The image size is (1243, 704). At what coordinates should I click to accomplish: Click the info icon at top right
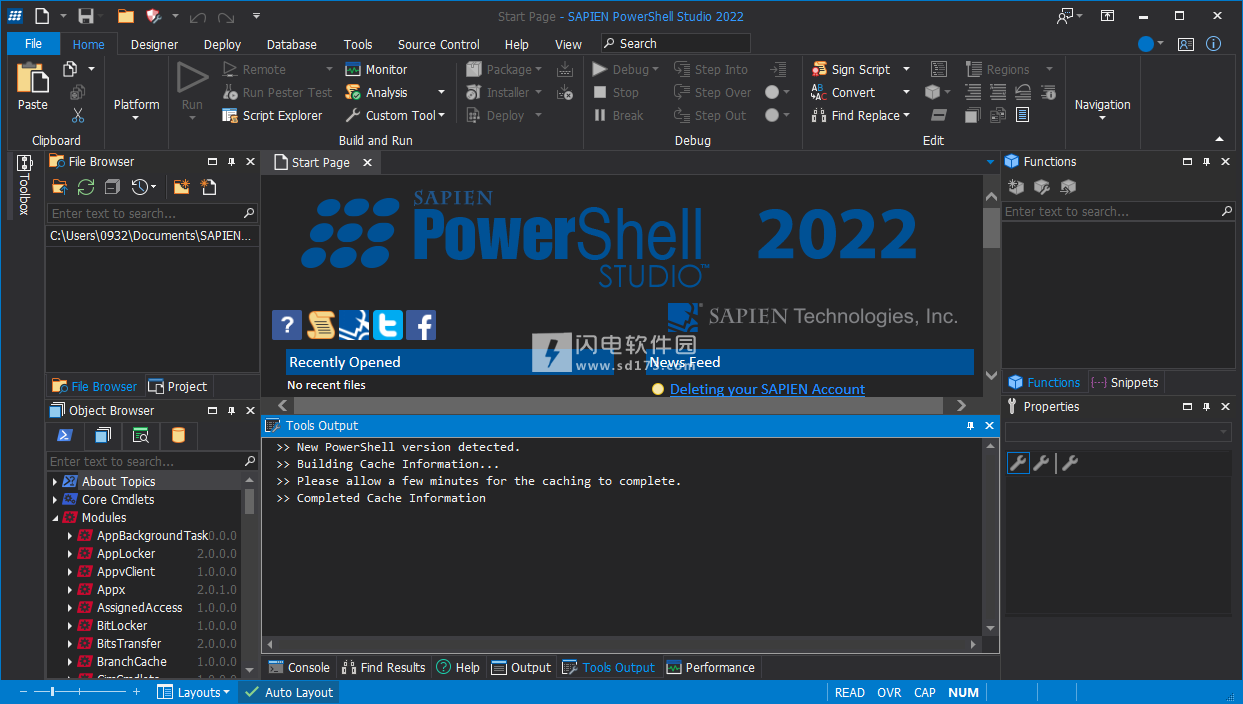[x=1213, y=44]
